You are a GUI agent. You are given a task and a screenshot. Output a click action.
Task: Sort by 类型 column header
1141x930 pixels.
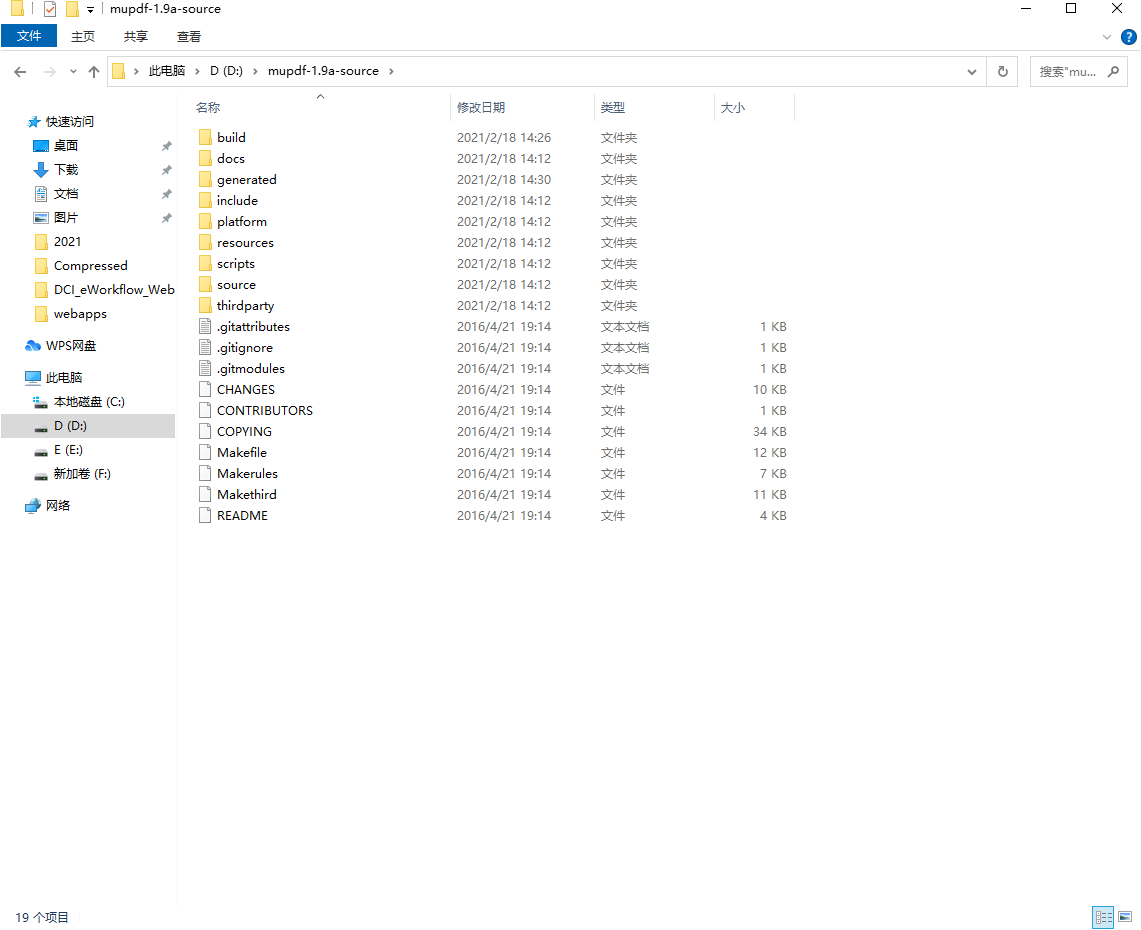coord(613,108)
